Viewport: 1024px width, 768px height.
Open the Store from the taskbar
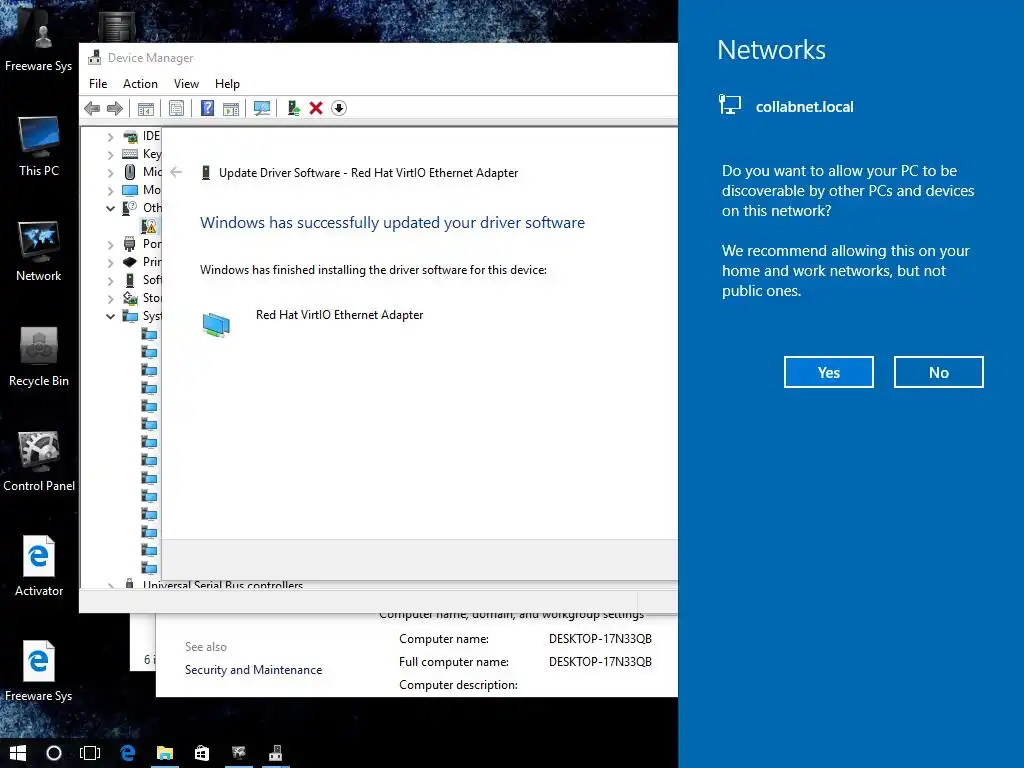pos(202,753)
